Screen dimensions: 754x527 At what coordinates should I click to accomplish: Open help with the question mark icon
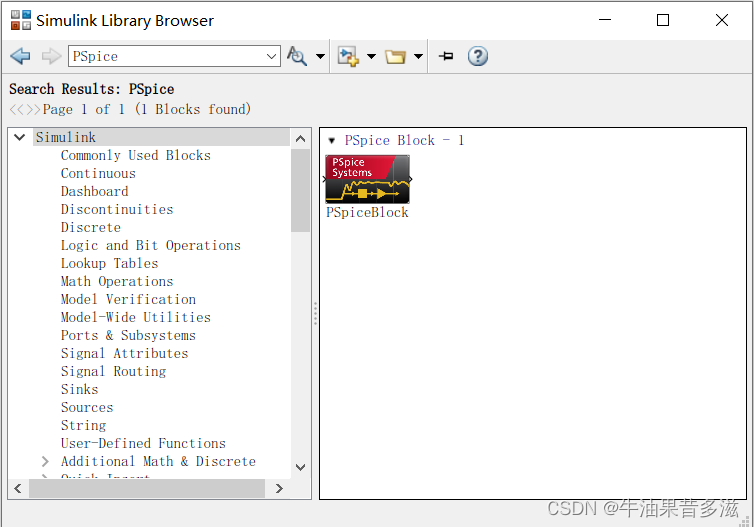tap(478, 56)
